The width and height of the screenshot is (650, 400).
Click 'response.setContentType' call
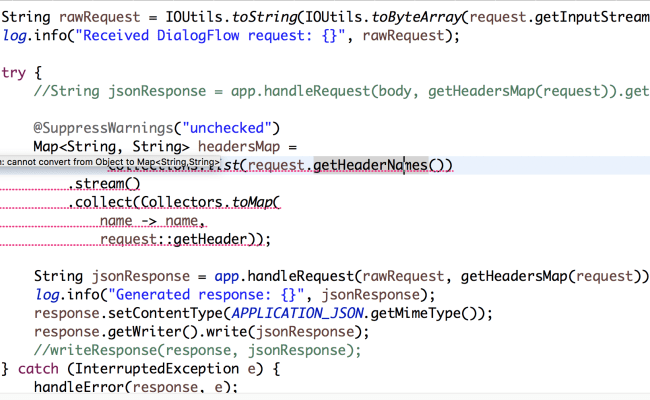click(129, 313)
